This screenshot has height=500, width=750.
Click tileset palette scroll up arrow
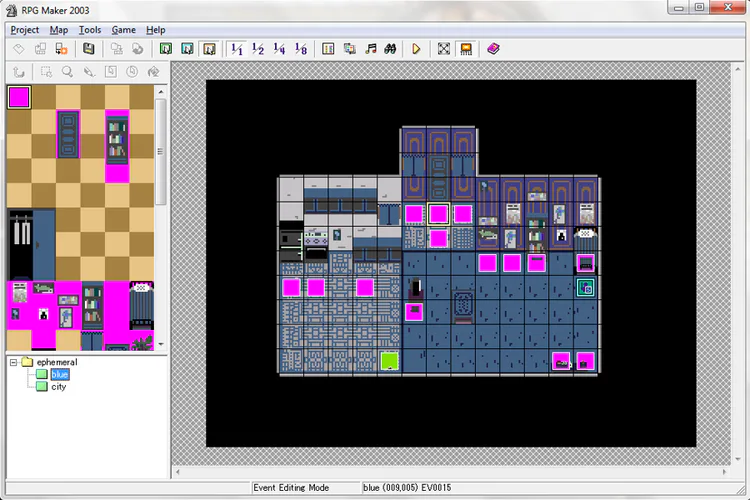(x=161, y=91)
